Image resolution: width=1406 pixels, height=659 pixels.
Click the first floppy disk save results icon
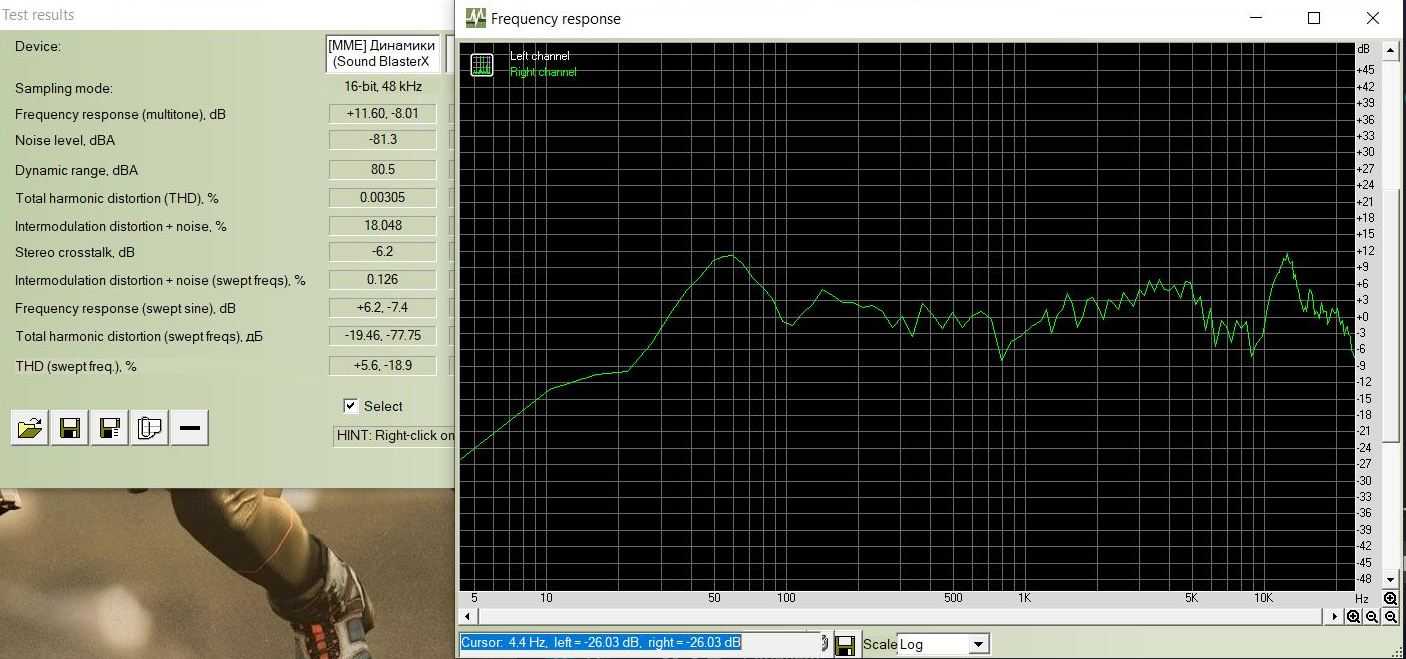click(70, 428)
